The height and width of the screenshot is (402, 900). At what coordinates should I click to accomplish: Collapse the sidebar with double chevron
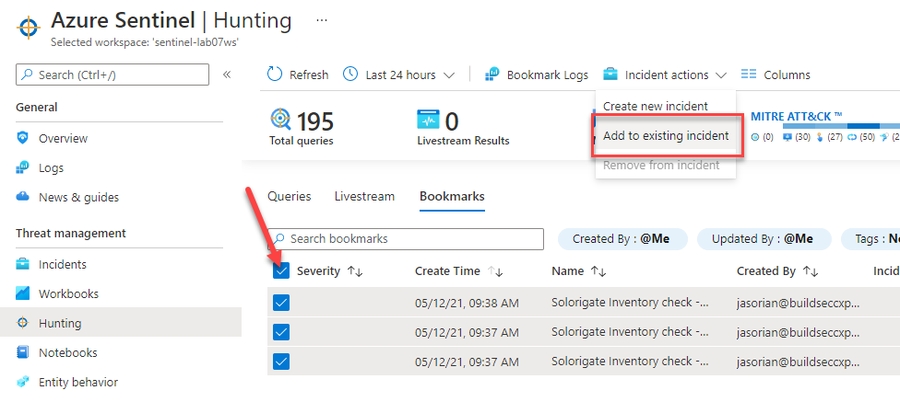[227, 75]
